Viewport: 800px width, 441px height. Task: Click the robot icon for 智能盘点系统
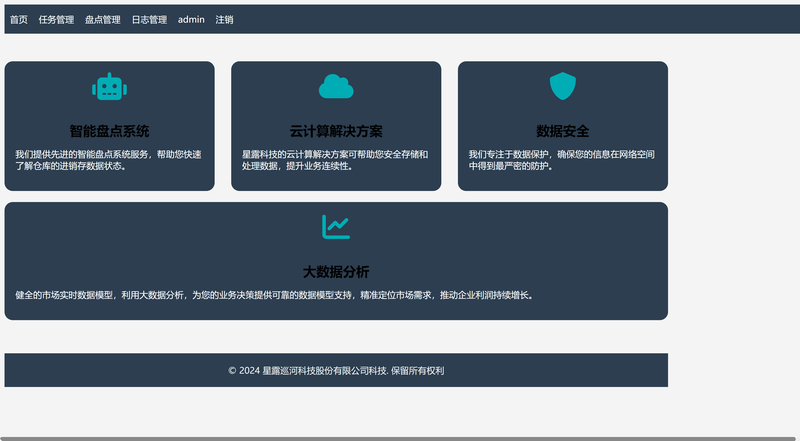pos(109,86)
